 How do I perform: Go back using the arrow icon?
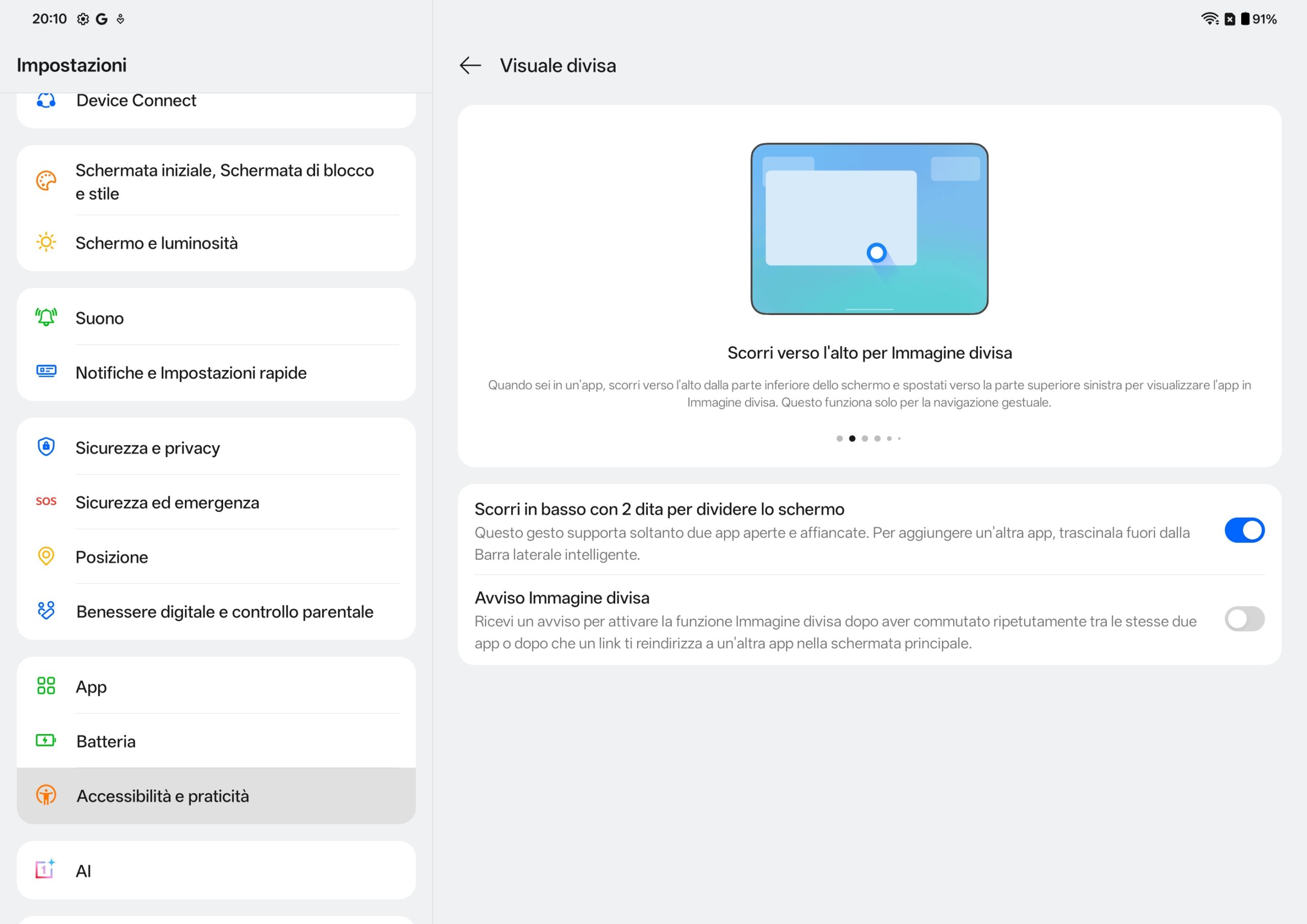[x=470, y=65]
